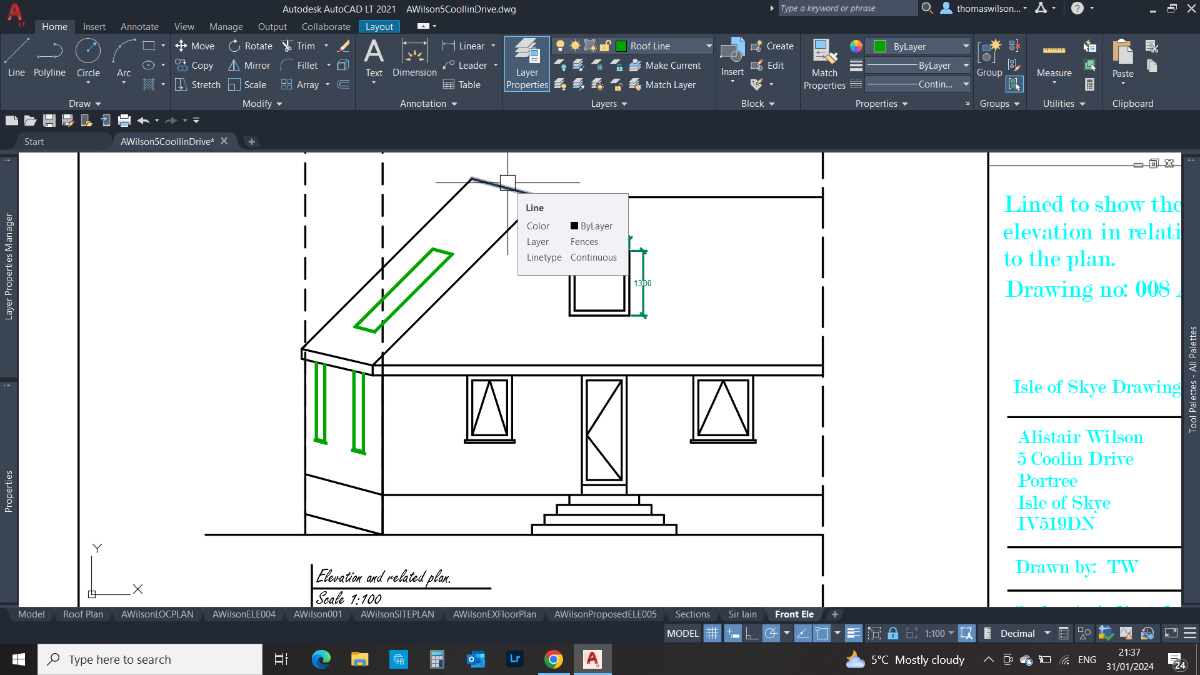Select the Circle tool
This screenshot has width=1200, height=675.
88,58
